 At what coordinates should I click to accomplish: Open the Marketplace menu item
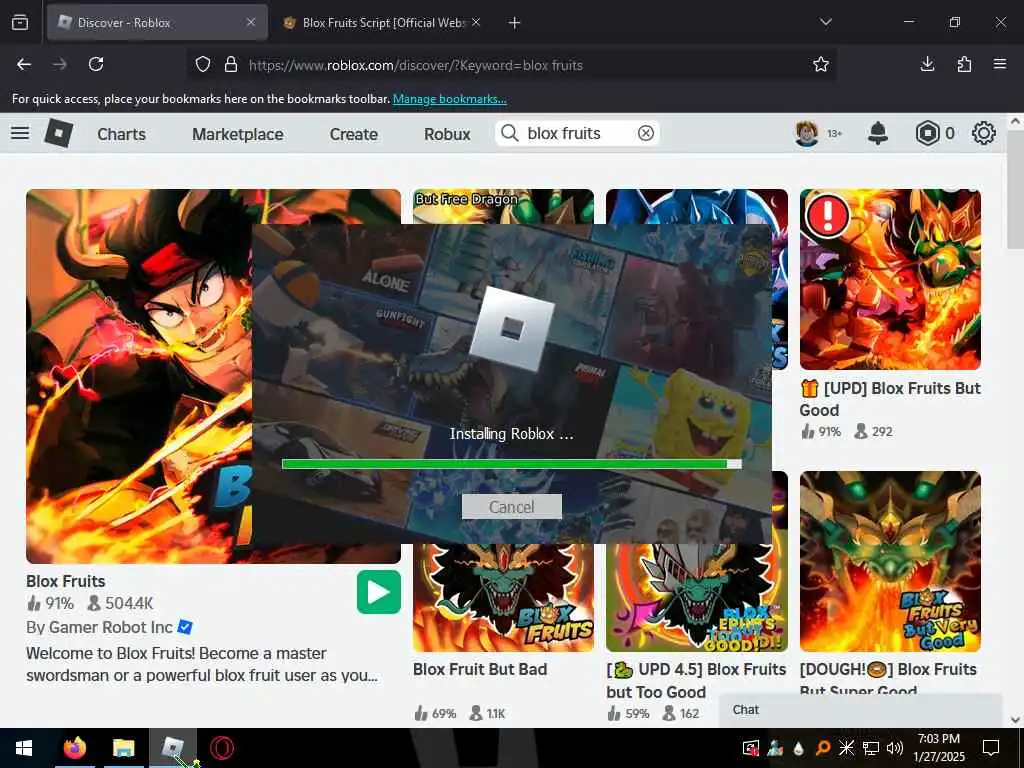pyautogui.click(x=238, y=134)
